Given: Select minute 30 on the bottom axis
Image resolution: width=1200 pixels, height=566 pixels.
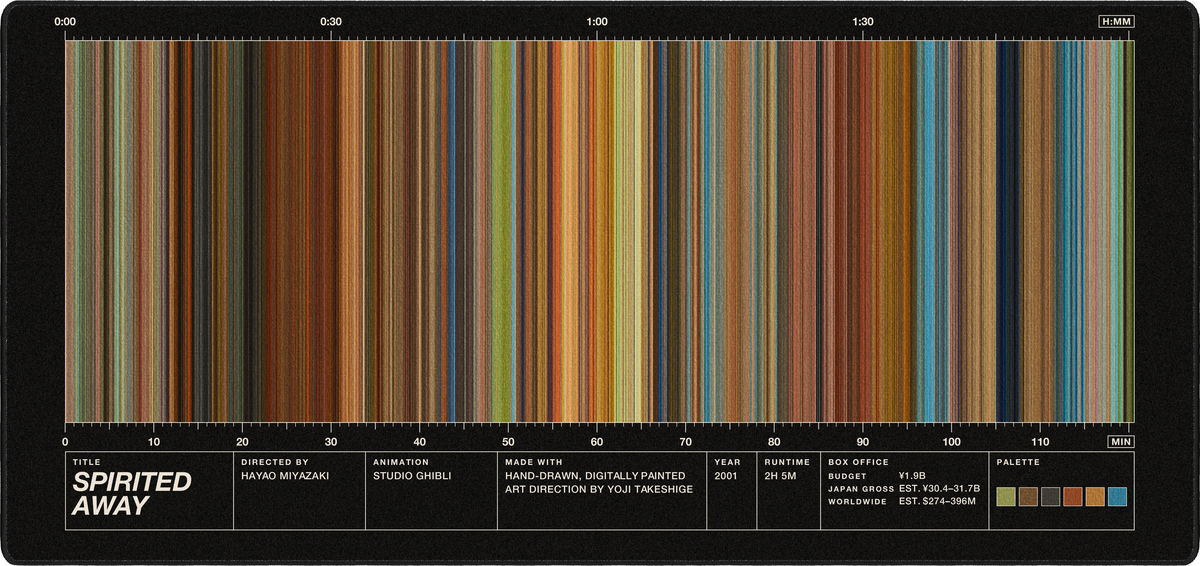Looking at the screenshot, I should [x=331, y=441].
